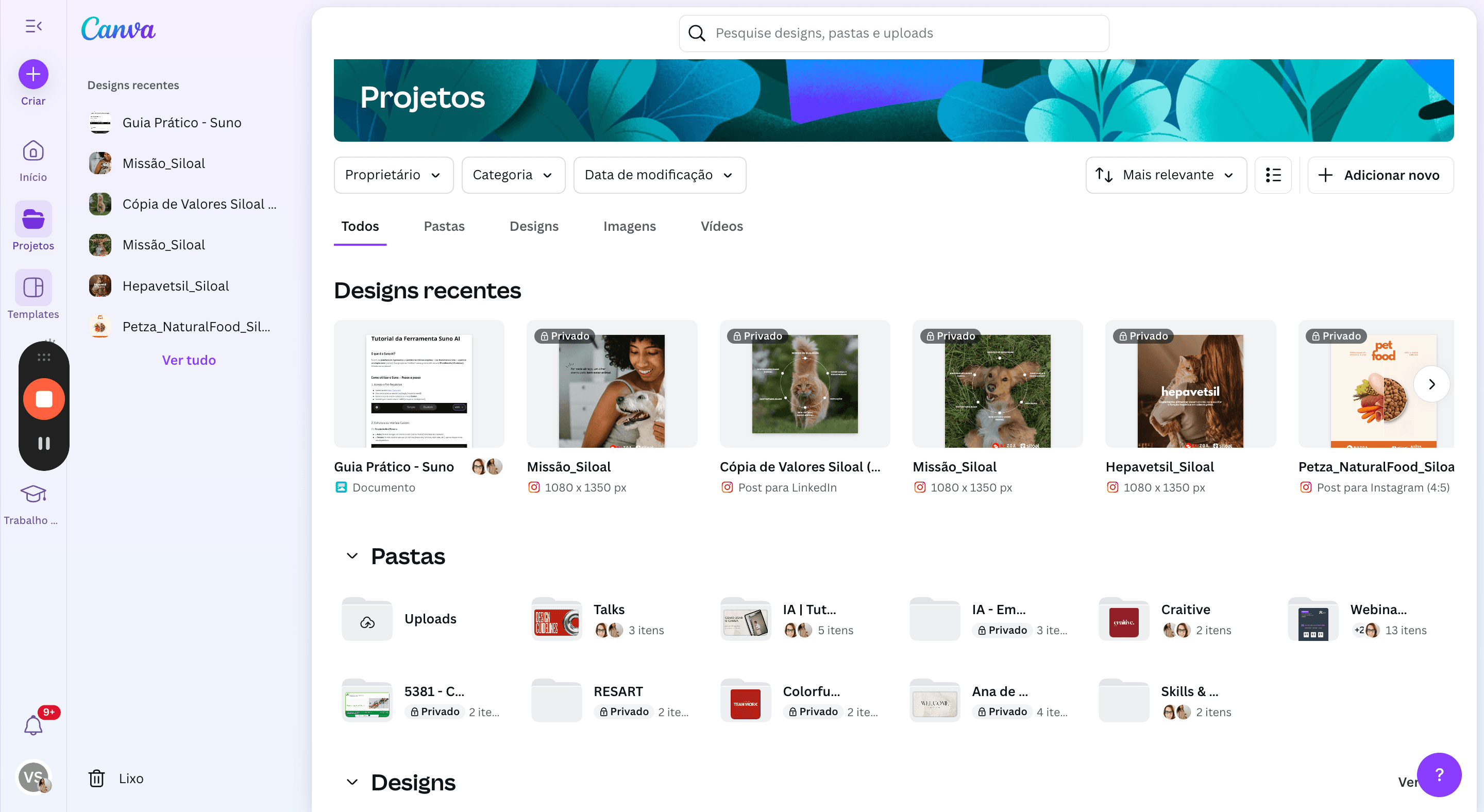Open the Projetos folder icon
The height and width of the screenshot is (812, 1484).
pos(33,219)
